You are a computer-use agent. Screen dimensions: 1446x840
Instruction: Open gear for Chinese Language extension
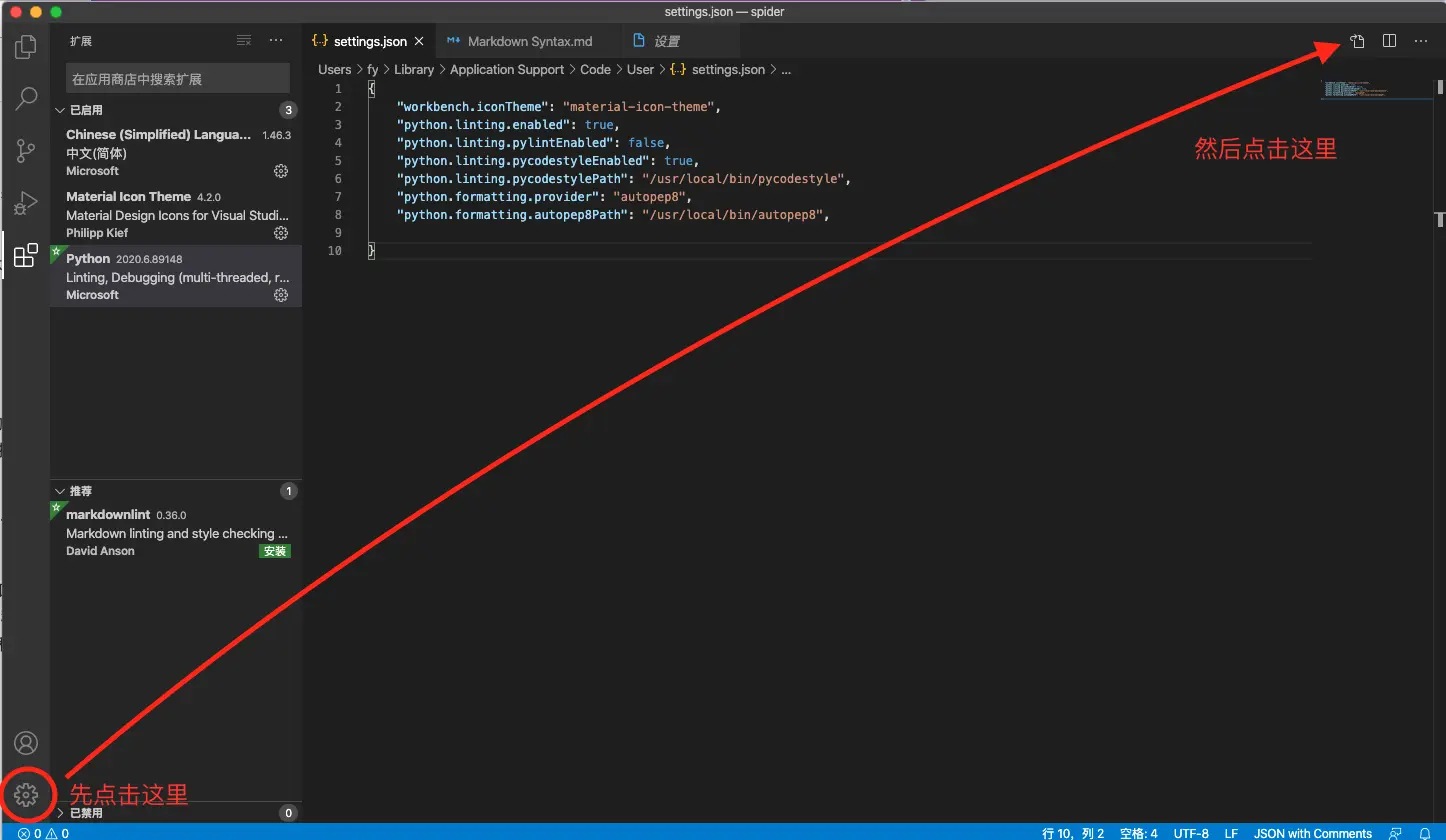pos(281,171)
